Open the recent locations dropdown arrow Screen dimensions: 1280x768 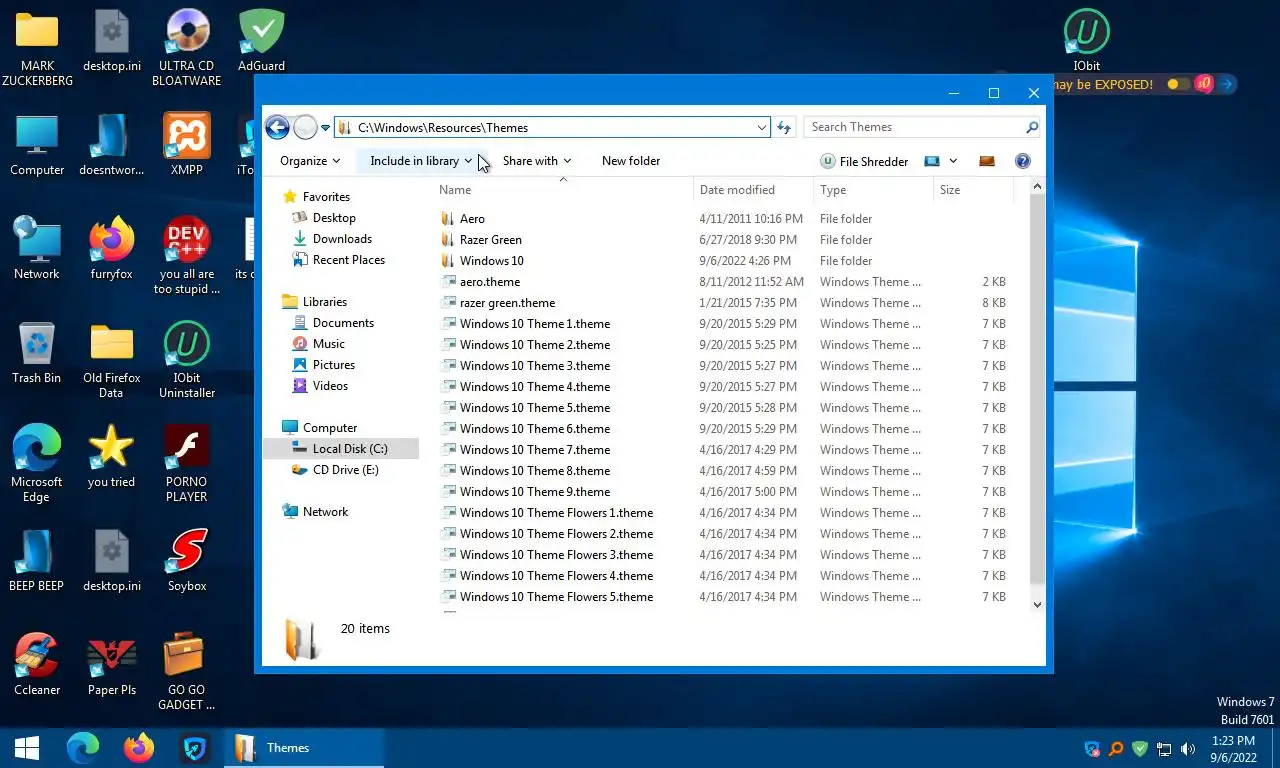pyautogui.click(x=325, y=128)
